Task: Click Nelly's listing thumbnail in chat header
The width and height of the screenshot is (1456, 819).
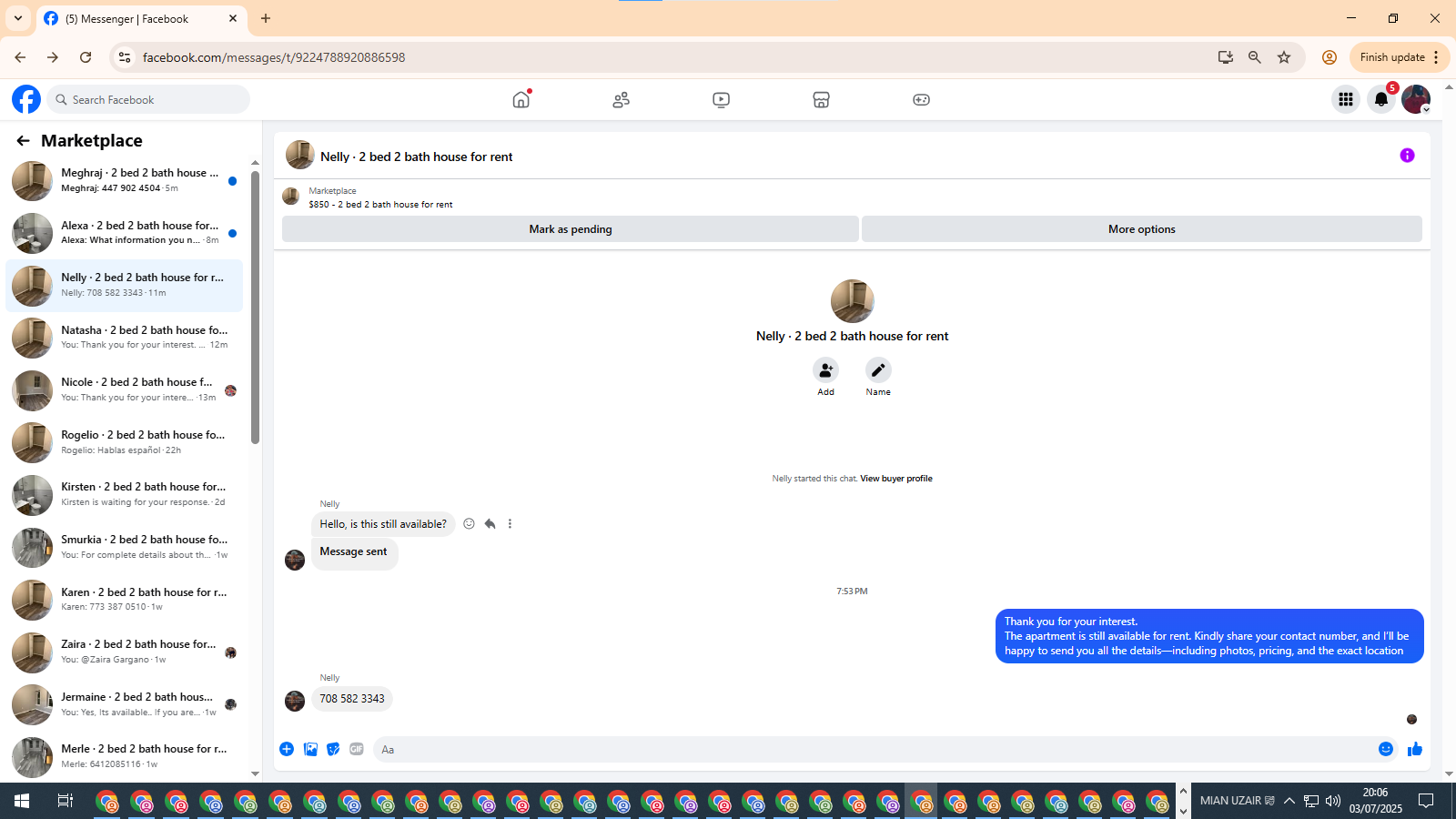Action: point(300,156)
